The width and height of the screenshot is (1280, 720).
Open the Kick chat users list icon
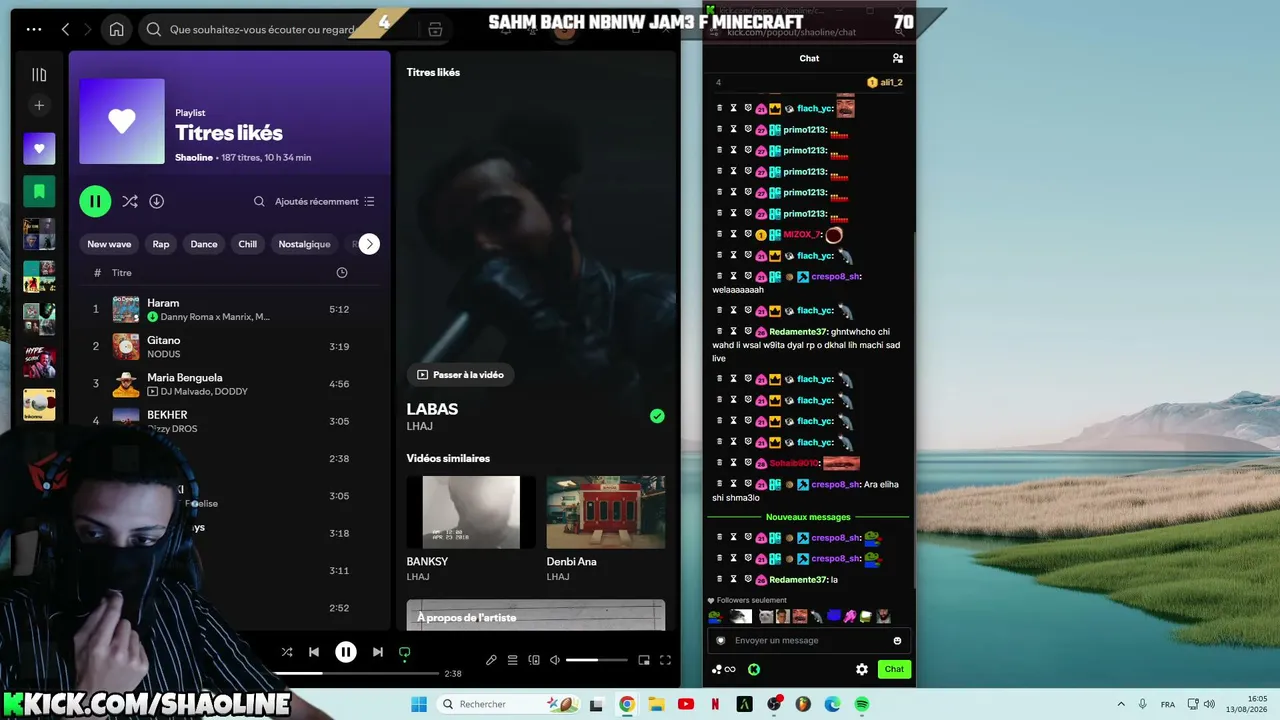pos(898,58)
